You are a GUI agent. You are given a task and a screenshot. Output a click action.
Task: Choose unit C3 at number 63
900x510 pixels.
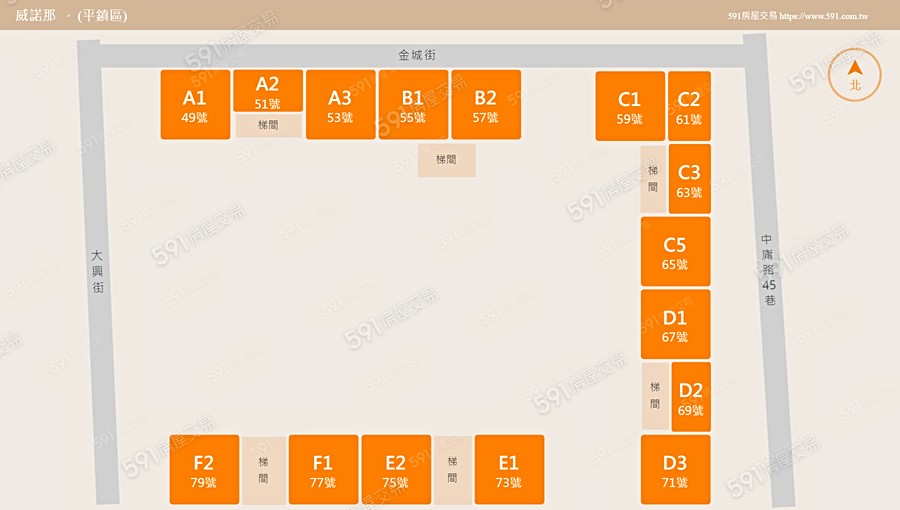689,179
